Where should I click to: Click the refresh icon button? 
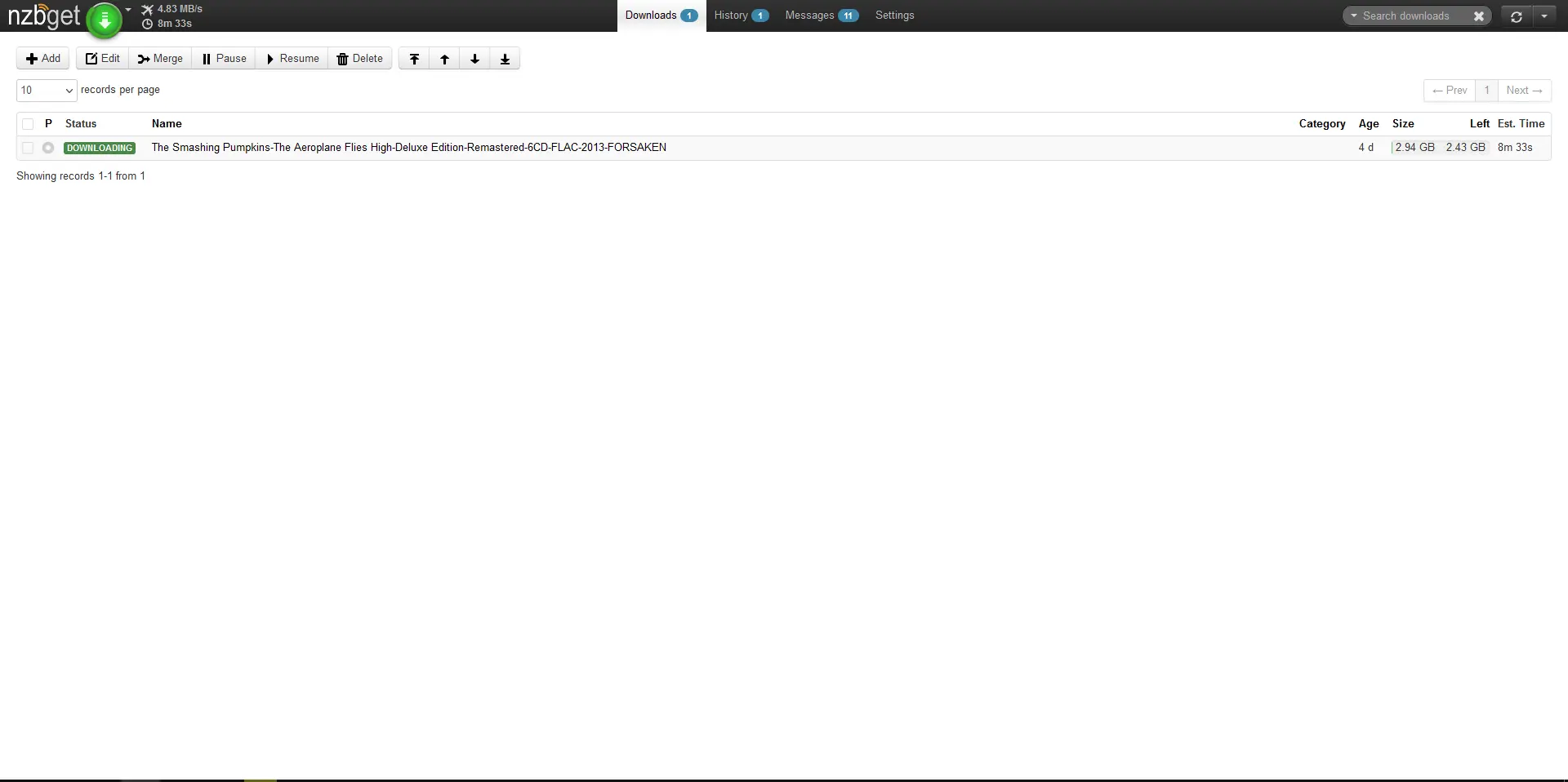tap(1517, 16)
